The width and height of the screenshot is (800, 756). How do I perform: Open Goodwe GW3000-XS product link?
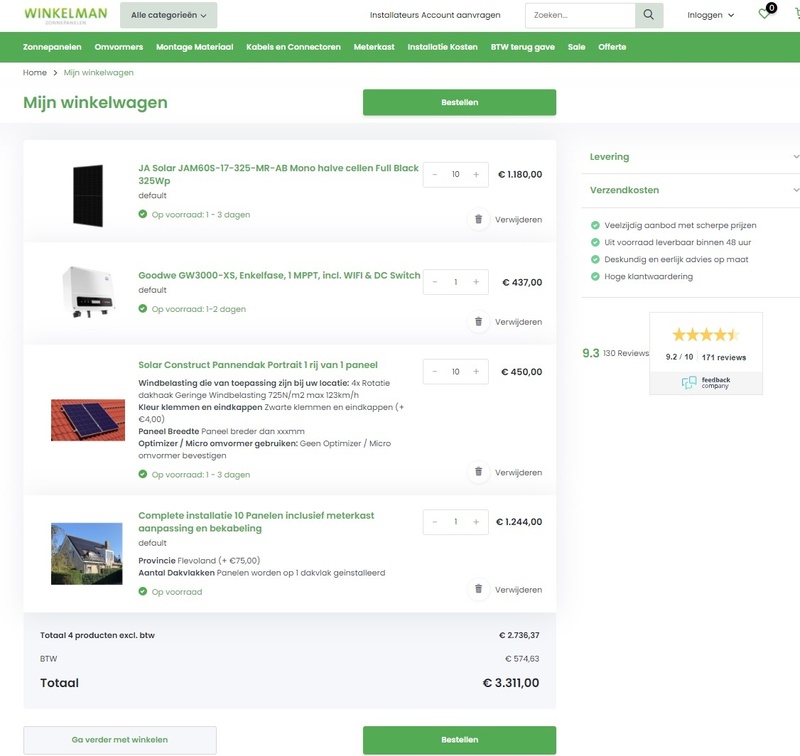tap(279, 275)
